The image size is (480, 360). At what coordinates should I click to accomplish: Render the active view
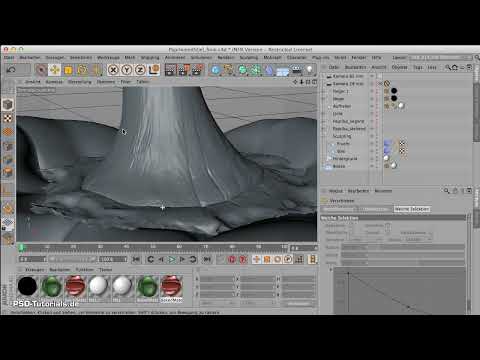(170, 70)
